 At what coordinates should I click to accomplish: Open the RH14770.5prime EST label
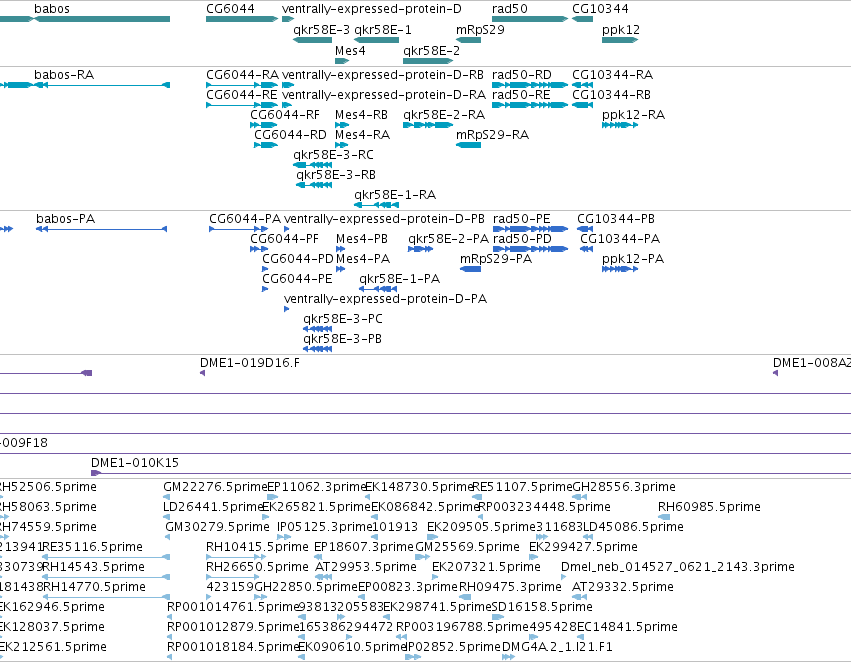94,588
